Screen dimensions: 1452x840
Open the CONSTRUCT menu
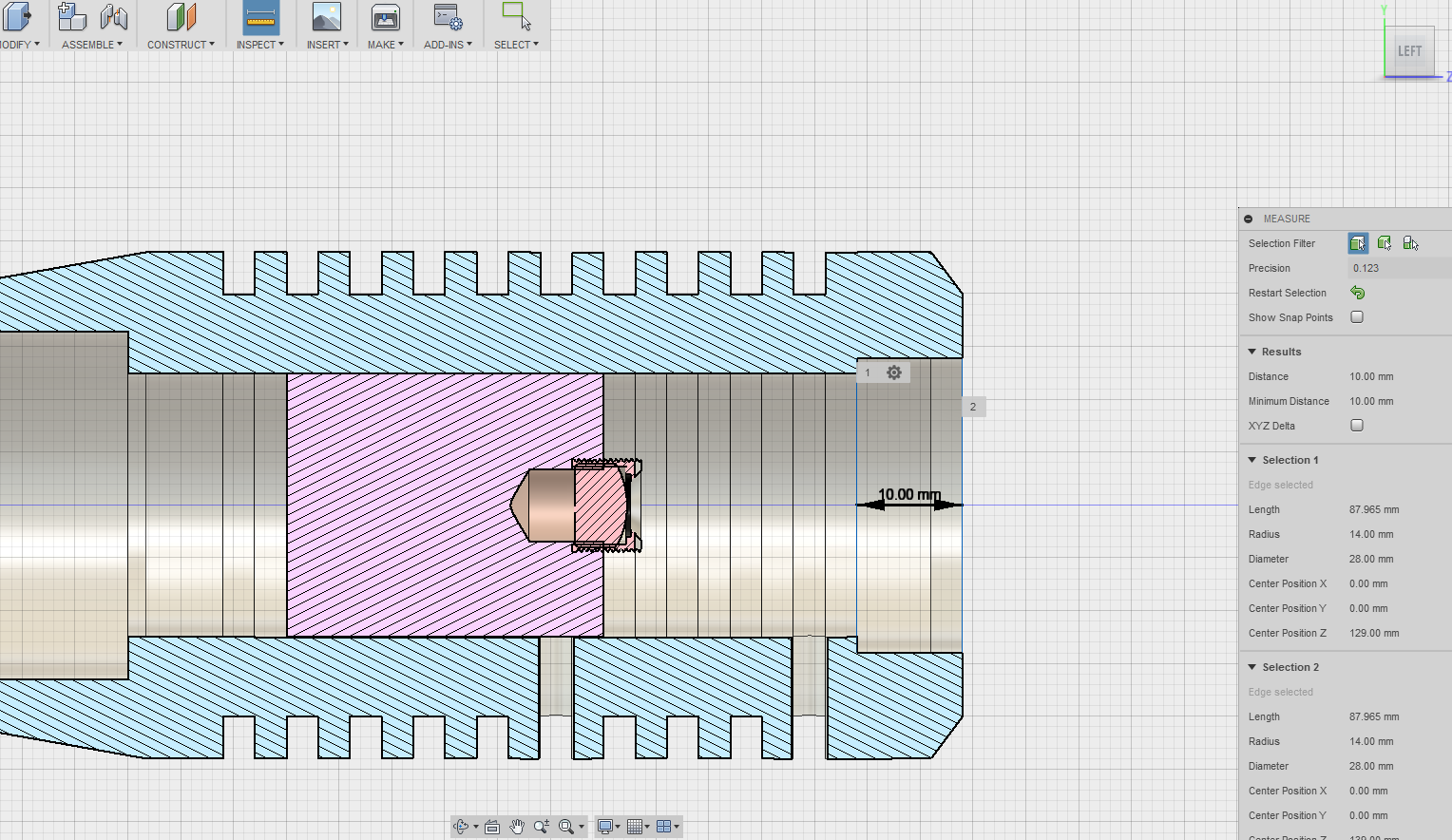pos(181,45)
